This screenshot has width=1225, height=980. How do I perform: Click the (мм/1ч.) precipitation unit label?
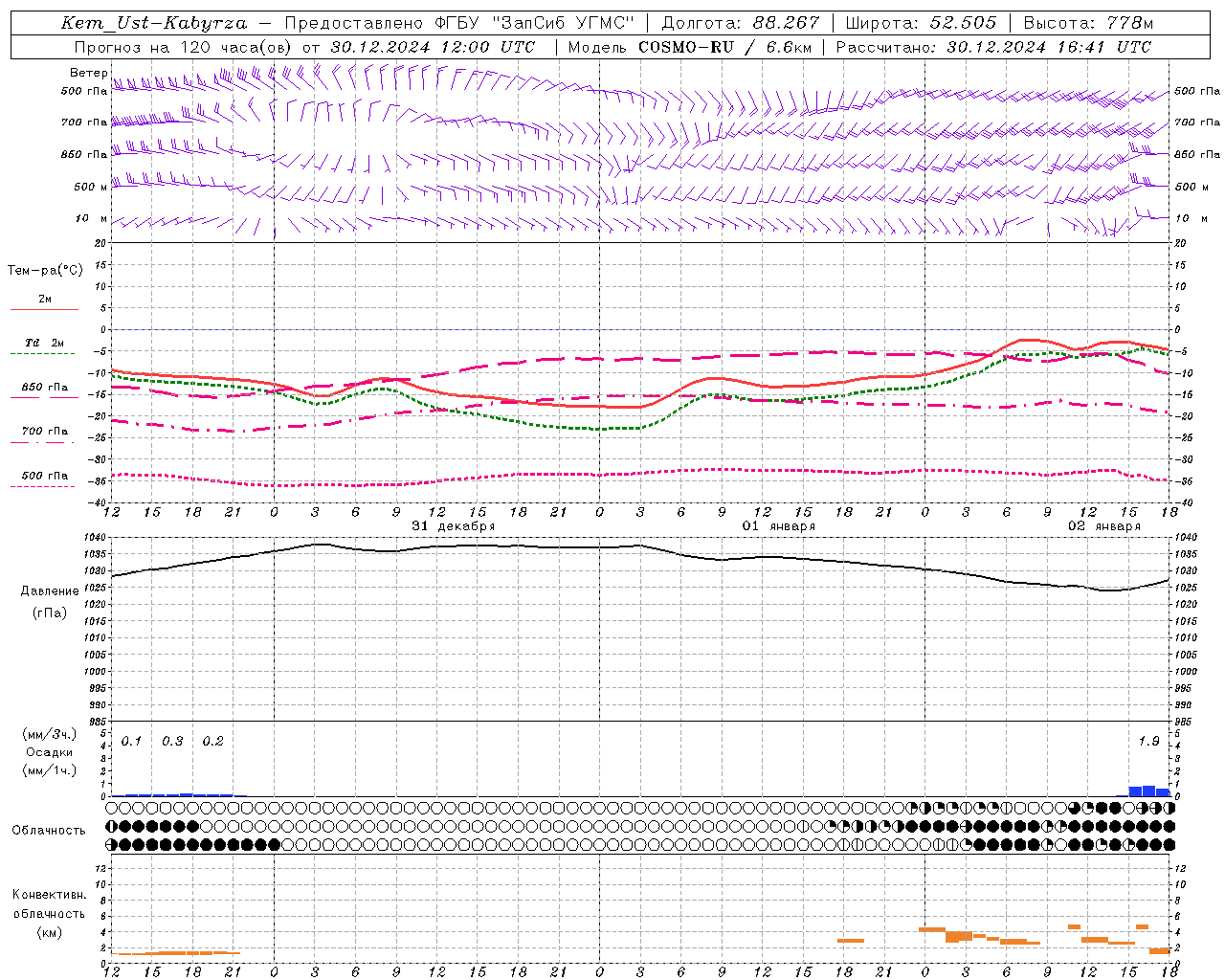pos(50,770)
